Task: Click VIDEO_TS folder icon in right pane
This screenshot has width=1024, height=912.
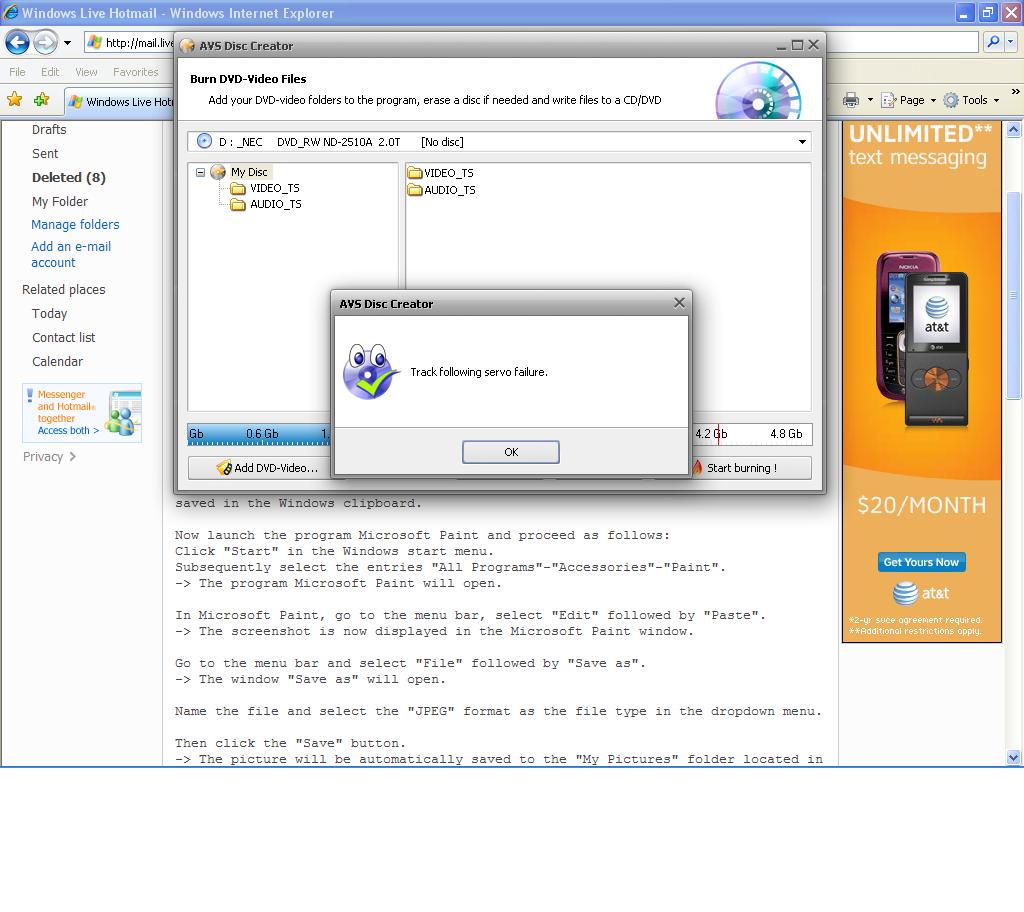Action: [x=415, y=173]
